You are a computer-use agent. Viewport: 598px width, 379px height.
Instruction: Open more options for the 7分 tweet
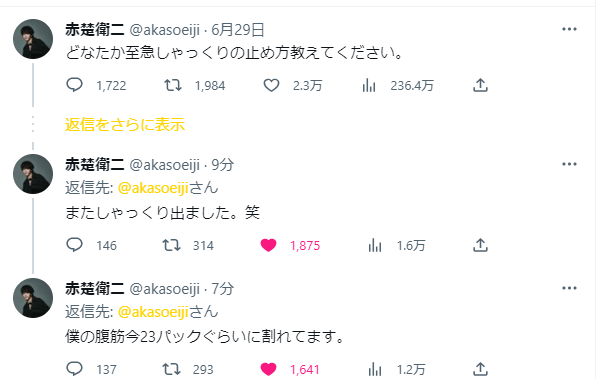coord(569,288)
